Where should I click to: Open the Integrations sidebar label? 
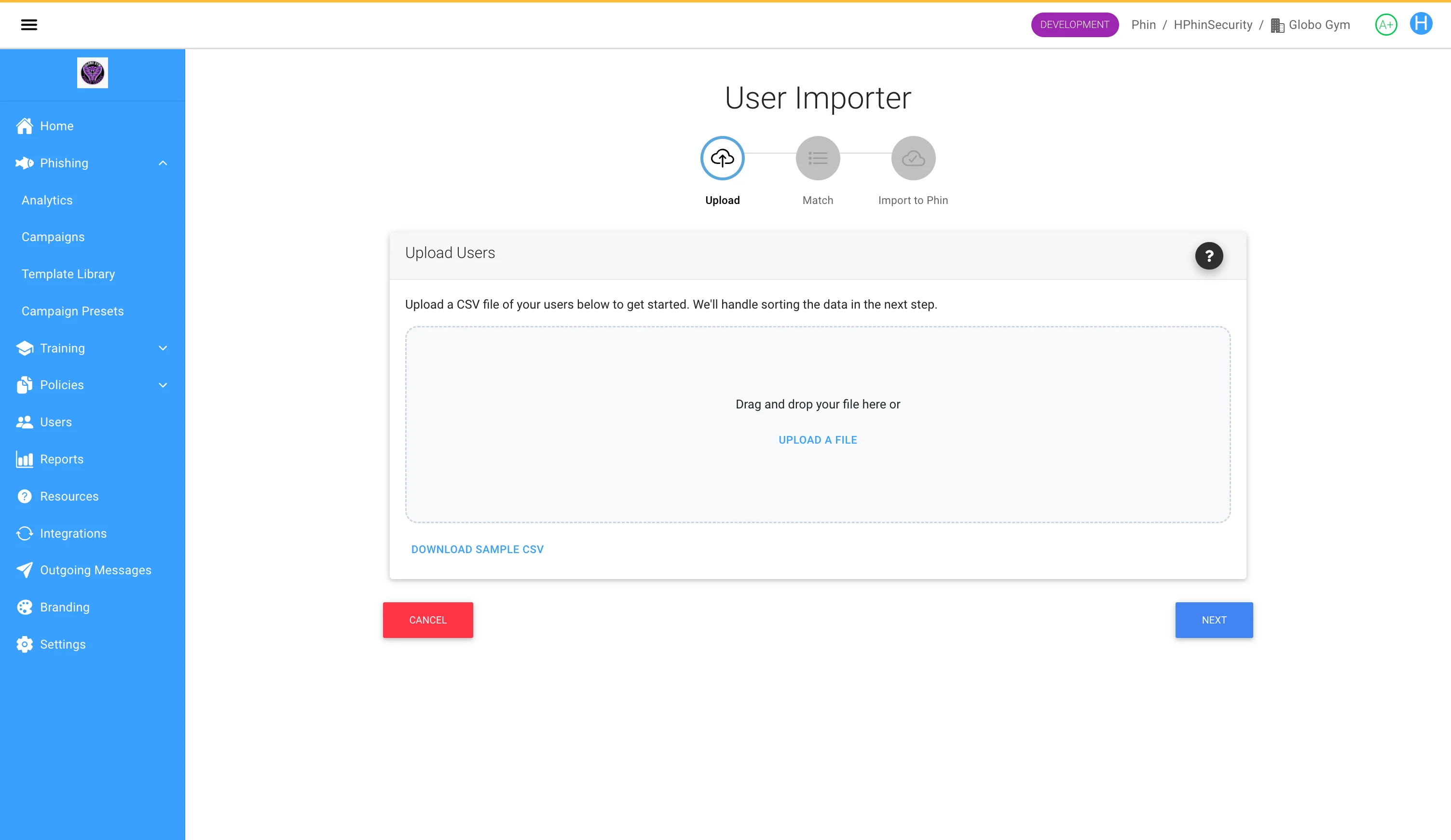click(73, 534)
